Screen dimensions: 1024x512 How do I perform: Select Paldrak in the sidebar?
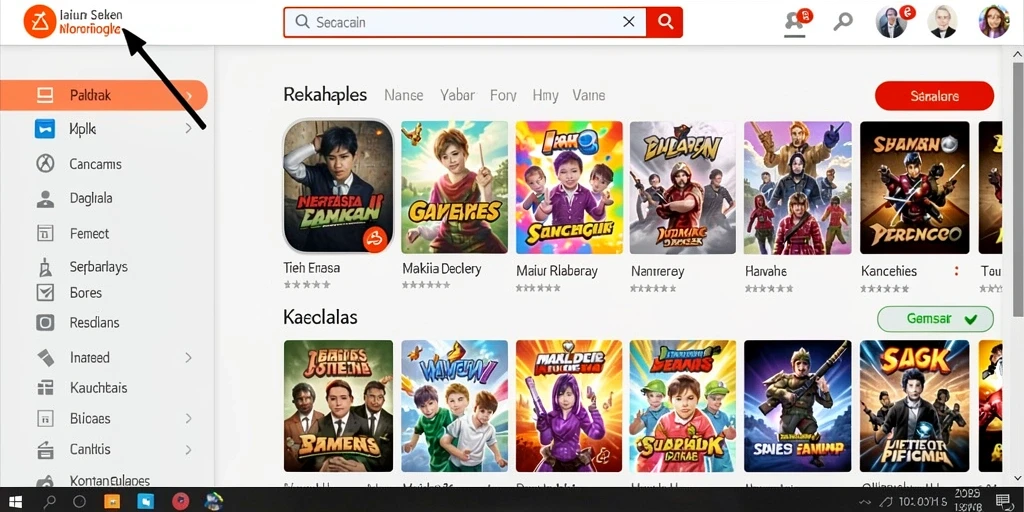click(104, 95)
